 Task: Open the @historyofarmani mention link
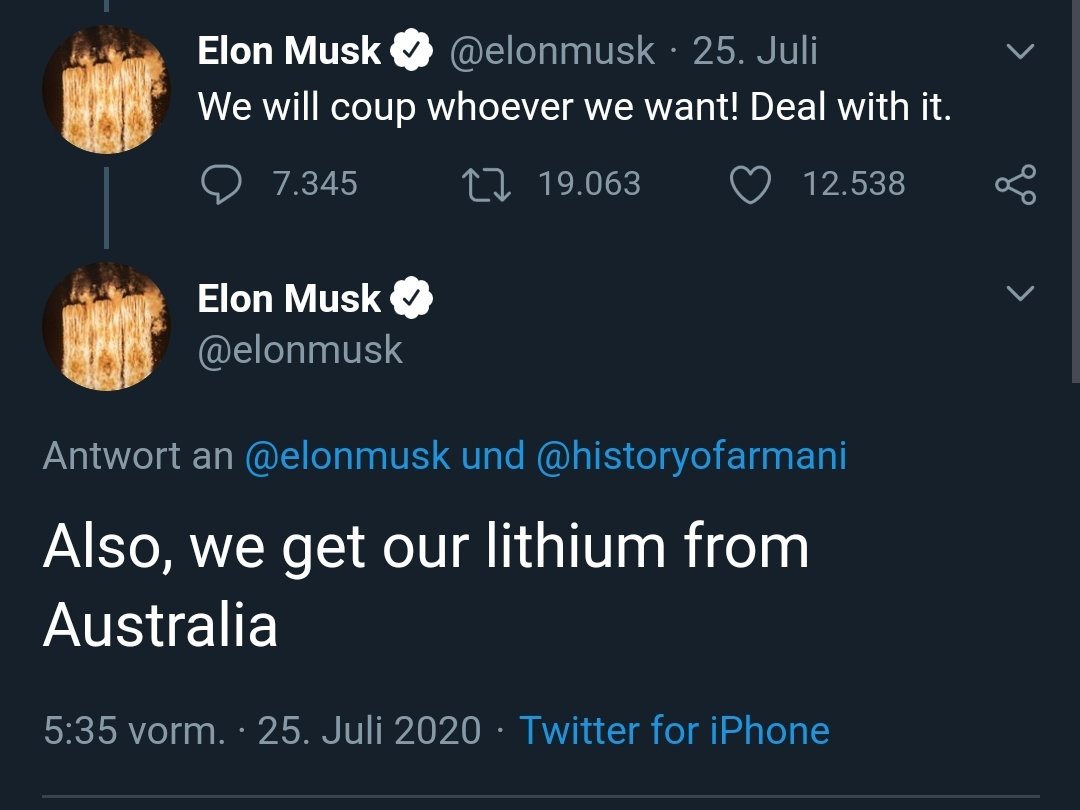coord(691,456)
